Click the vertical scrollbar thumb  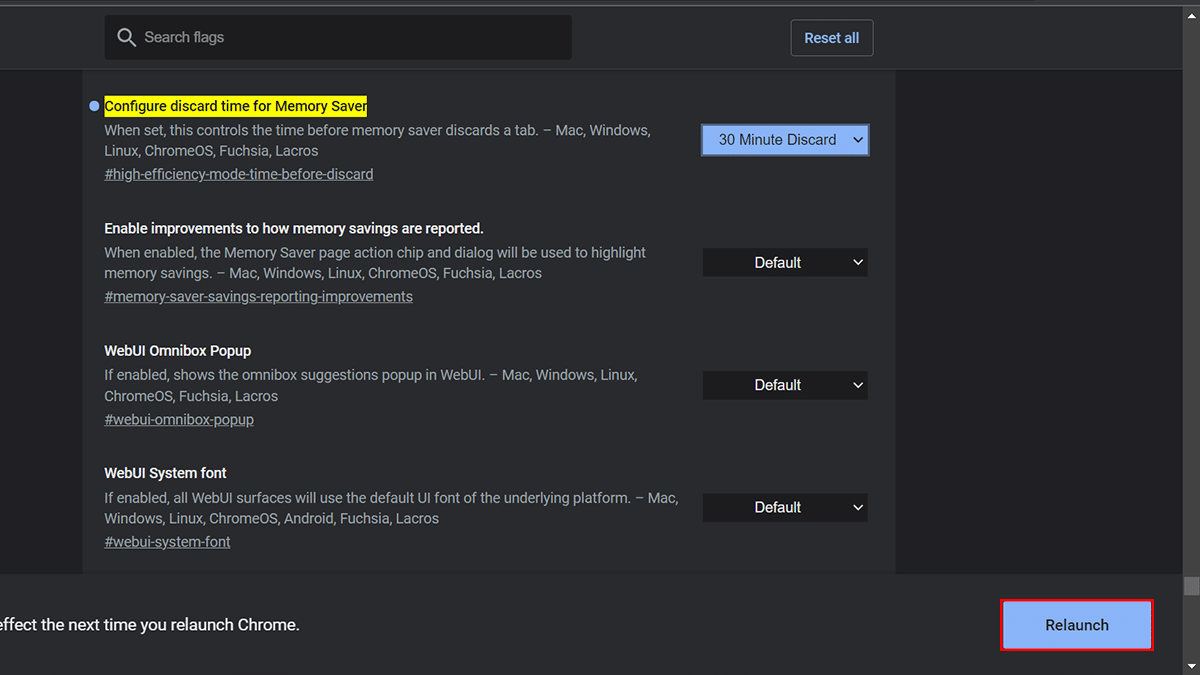[1190, 586]
